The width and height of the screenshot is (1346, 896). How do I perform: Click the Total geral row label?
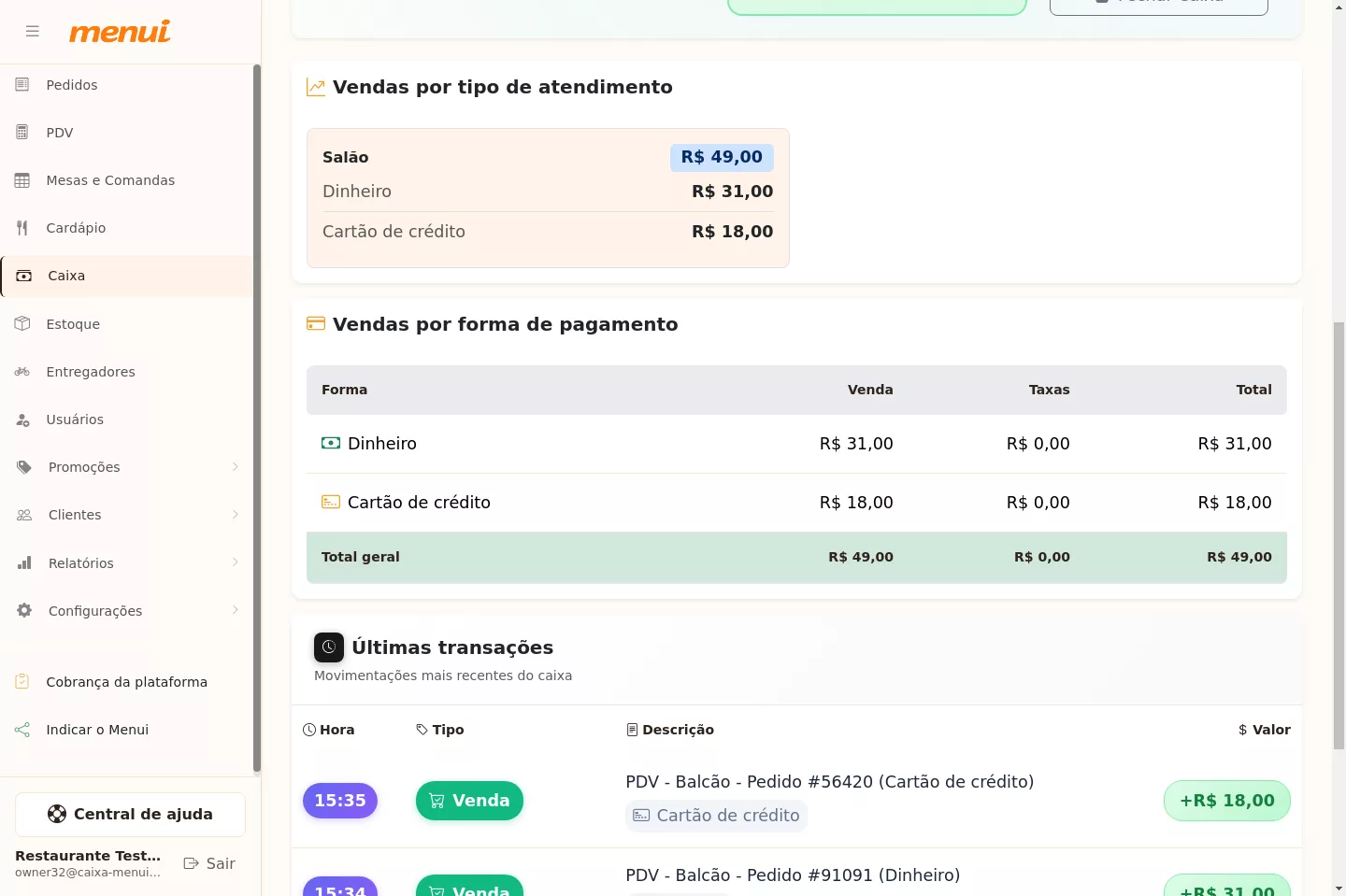[360, 557]
